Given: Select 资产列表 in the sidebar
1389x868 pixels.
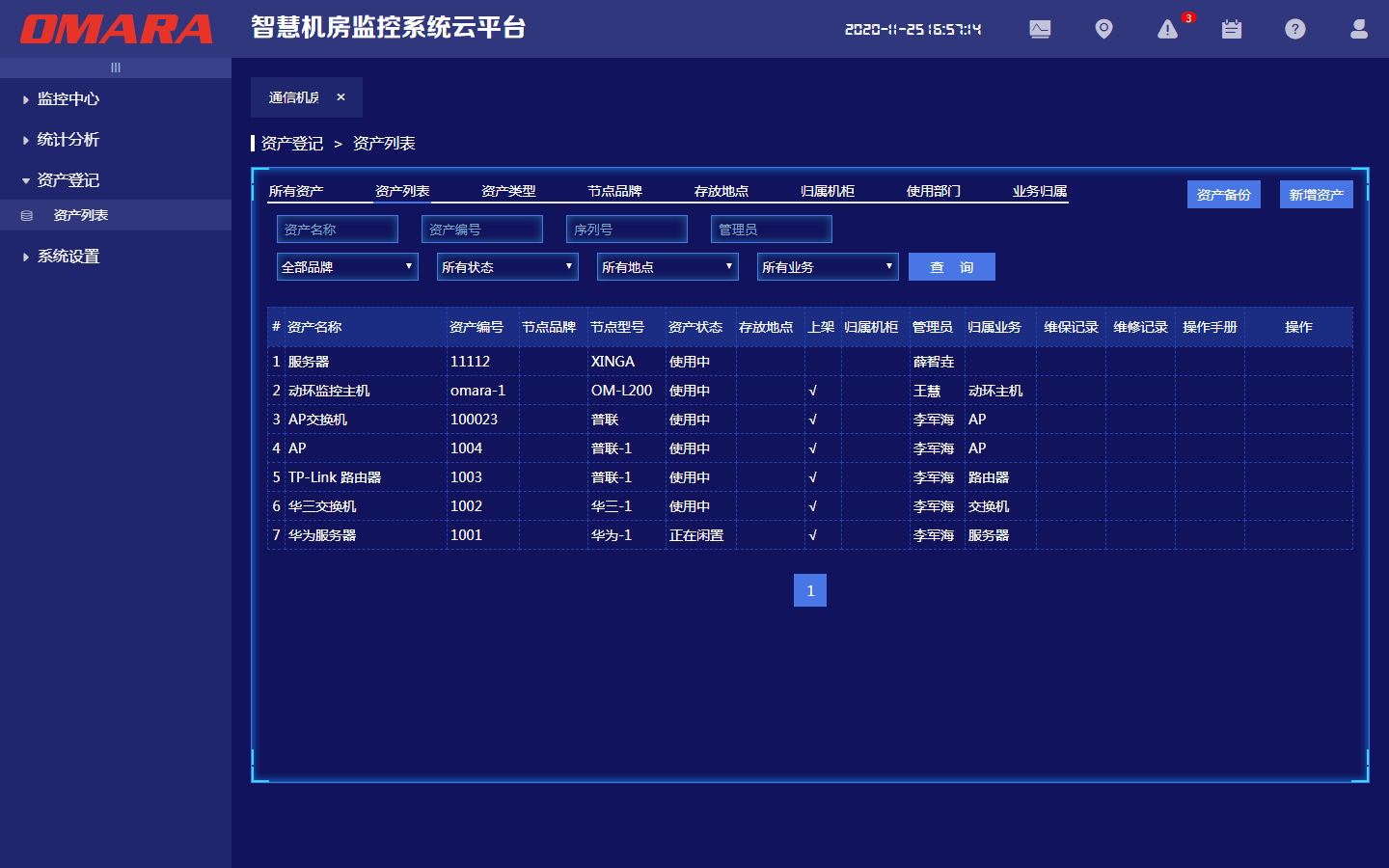Looking at the screenshot, I should (x=81, y=215).
